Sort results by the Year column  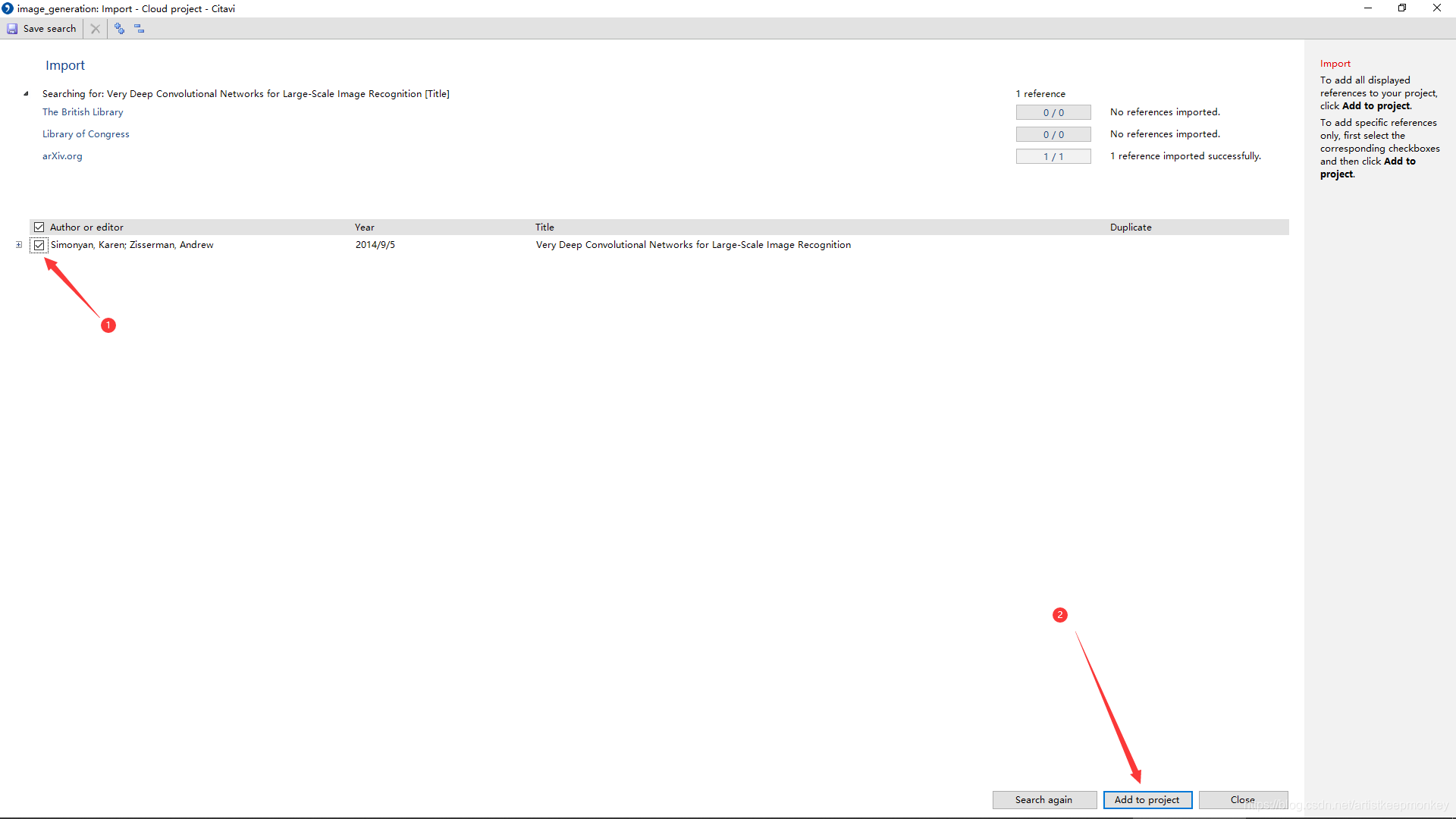click(365, 227)
